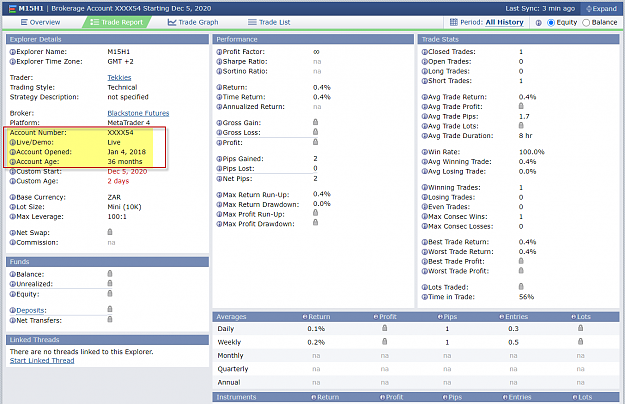Click info icon next to Max Leverage
The width and height of the screenshot is (625, 404).
[x=12, y=217]
